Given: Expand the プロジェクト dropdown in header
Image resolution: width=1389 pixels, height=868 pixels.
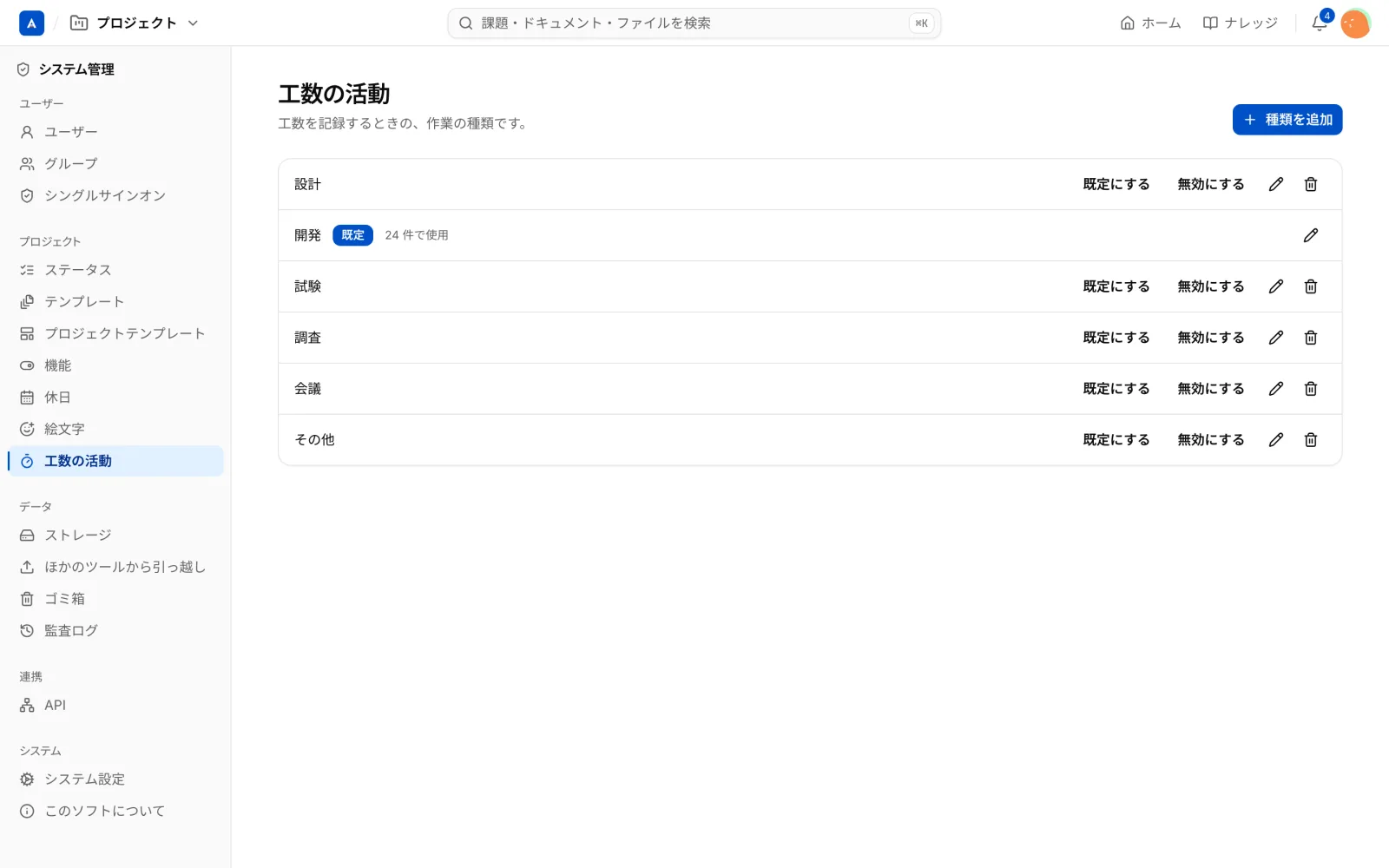Looking at the screenshot, I should pyautogui.click(x=135, y=23).
